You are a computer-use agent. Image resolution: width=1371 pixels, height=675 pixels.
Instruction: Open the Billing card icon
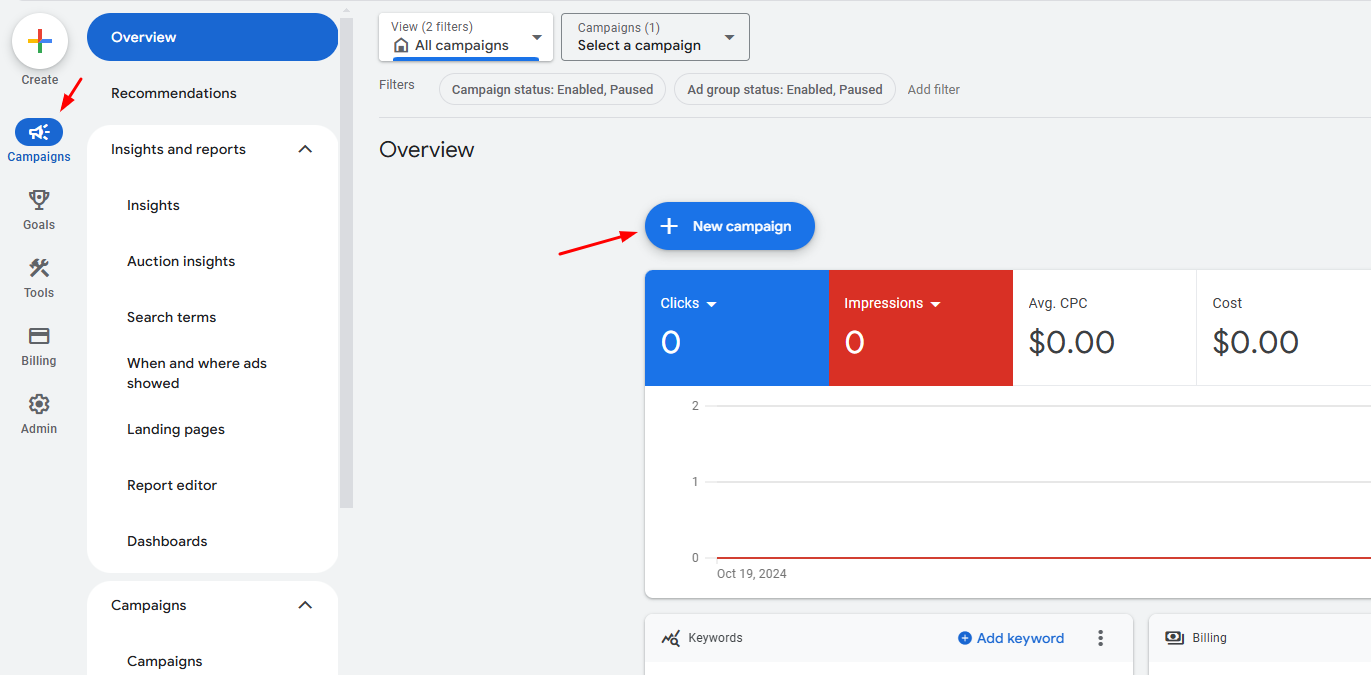39,336
